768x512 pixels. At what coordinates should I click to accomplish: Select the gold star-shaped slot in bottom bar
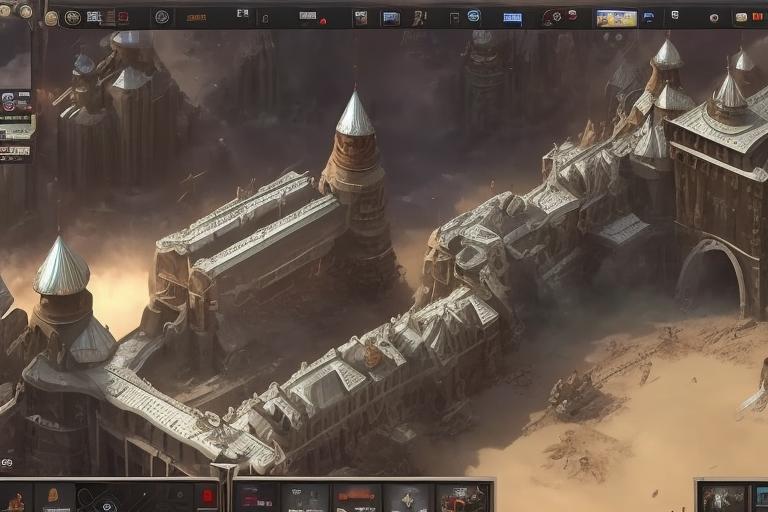[x=408, y=499]
